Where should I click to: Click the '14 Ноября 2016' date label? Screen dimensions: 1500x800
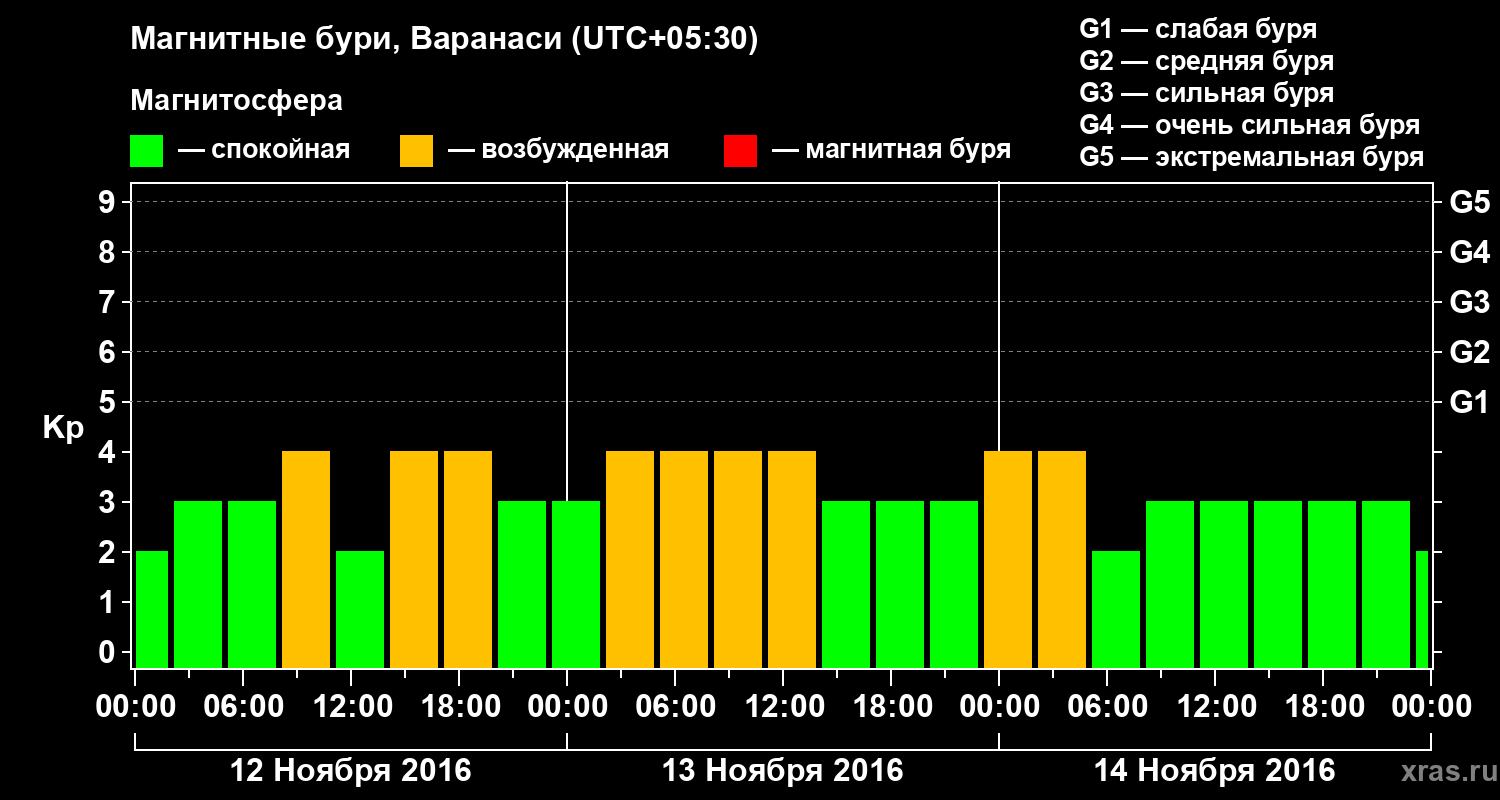click(1215, 770)
